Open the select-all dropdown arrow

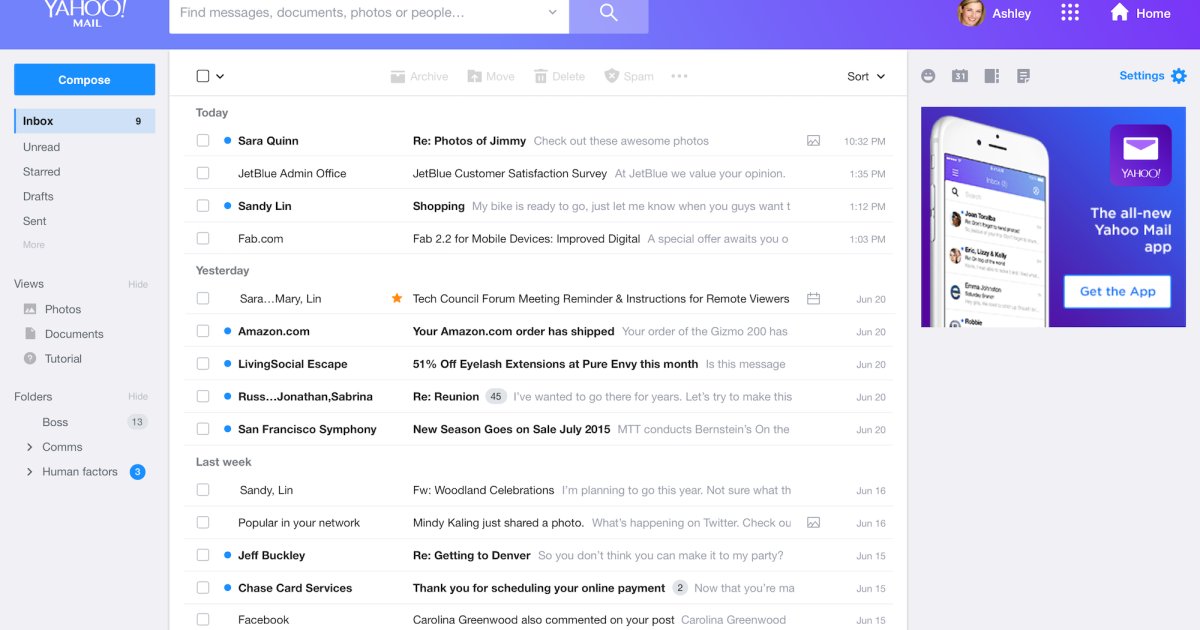coord(220,76)
